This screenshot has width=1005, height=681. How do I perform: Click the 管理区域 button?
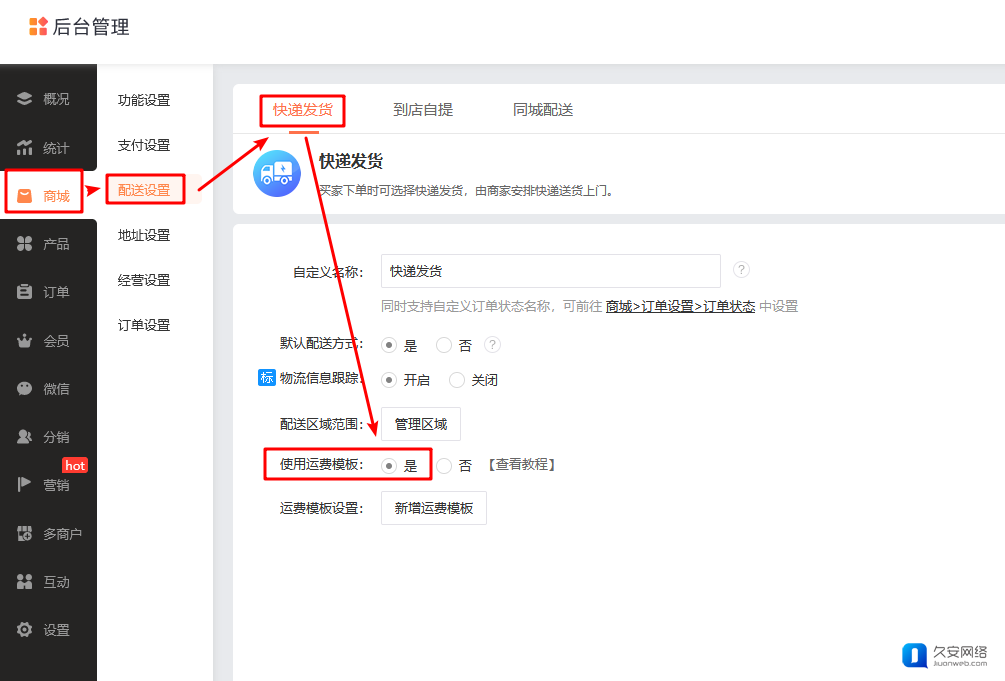pos(421,423)
